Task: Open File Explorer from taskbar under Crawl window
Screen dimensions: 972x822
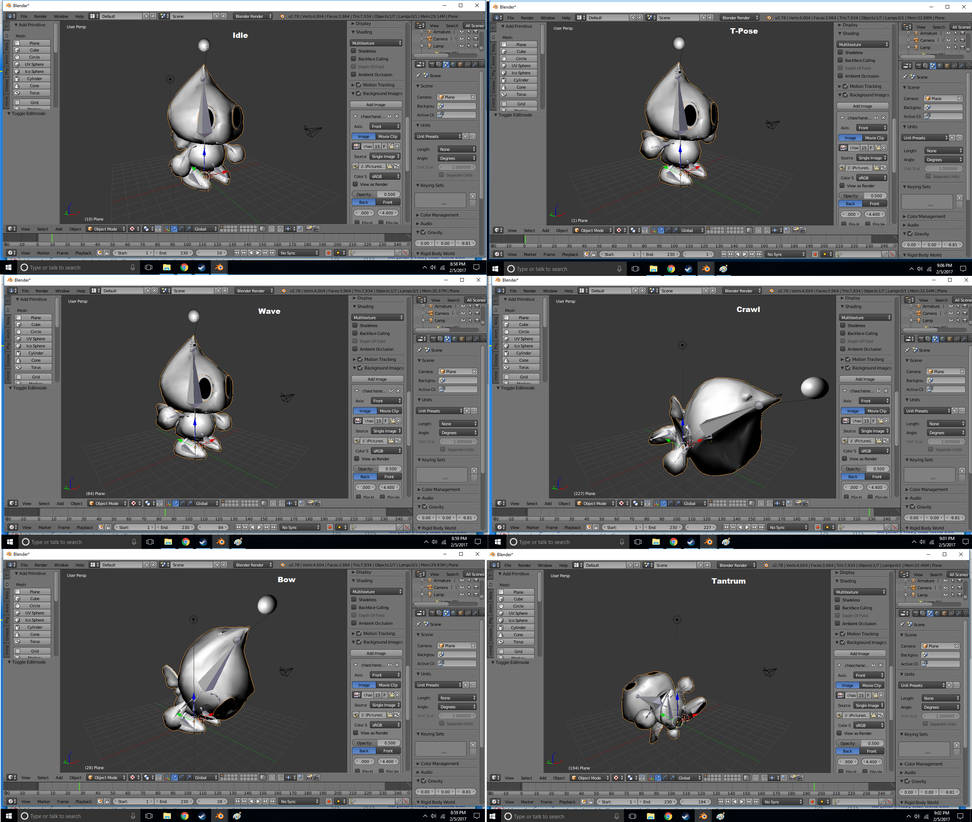Action: [656, 542]
